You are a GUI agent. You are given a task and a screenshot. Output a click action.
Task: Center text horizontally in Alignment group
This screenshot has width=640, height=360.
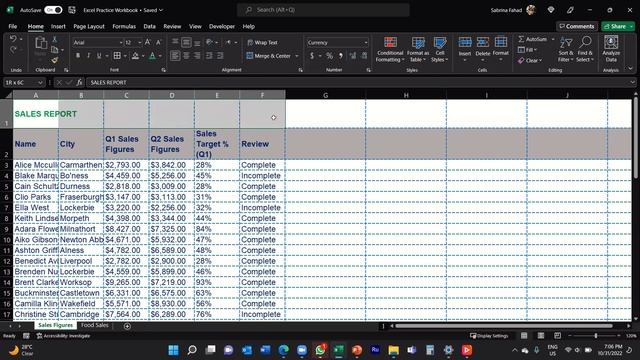tap(186, 56)
